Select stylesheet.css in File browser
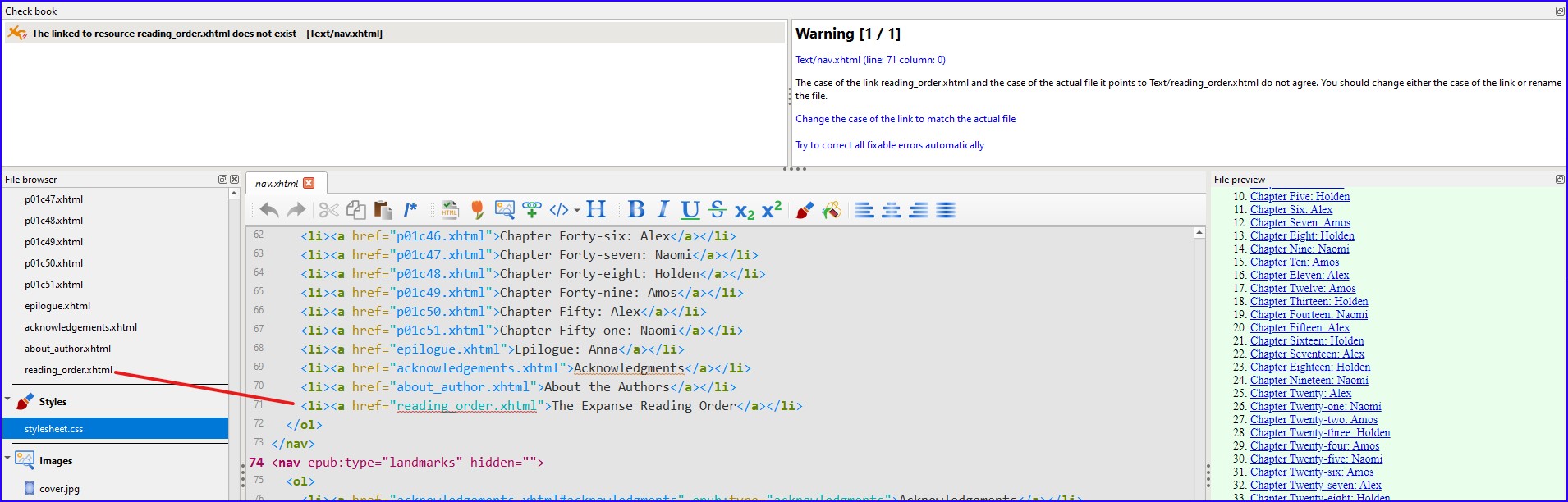 115,428
